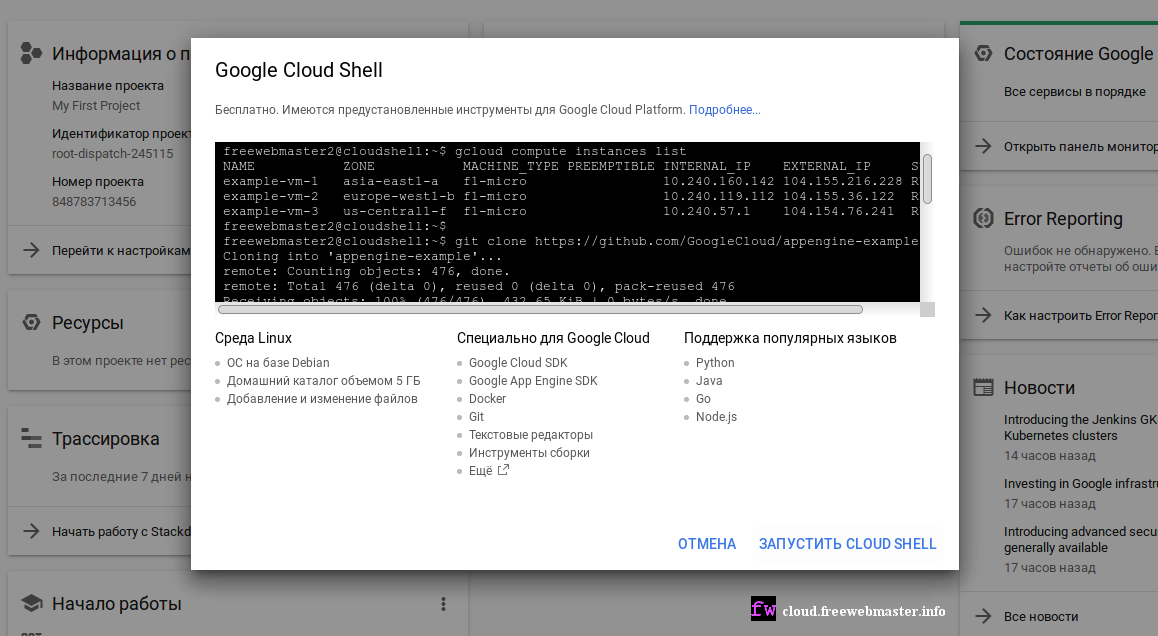Open the Все новости link
The image size is (1158, 636).
[1041, 616]
